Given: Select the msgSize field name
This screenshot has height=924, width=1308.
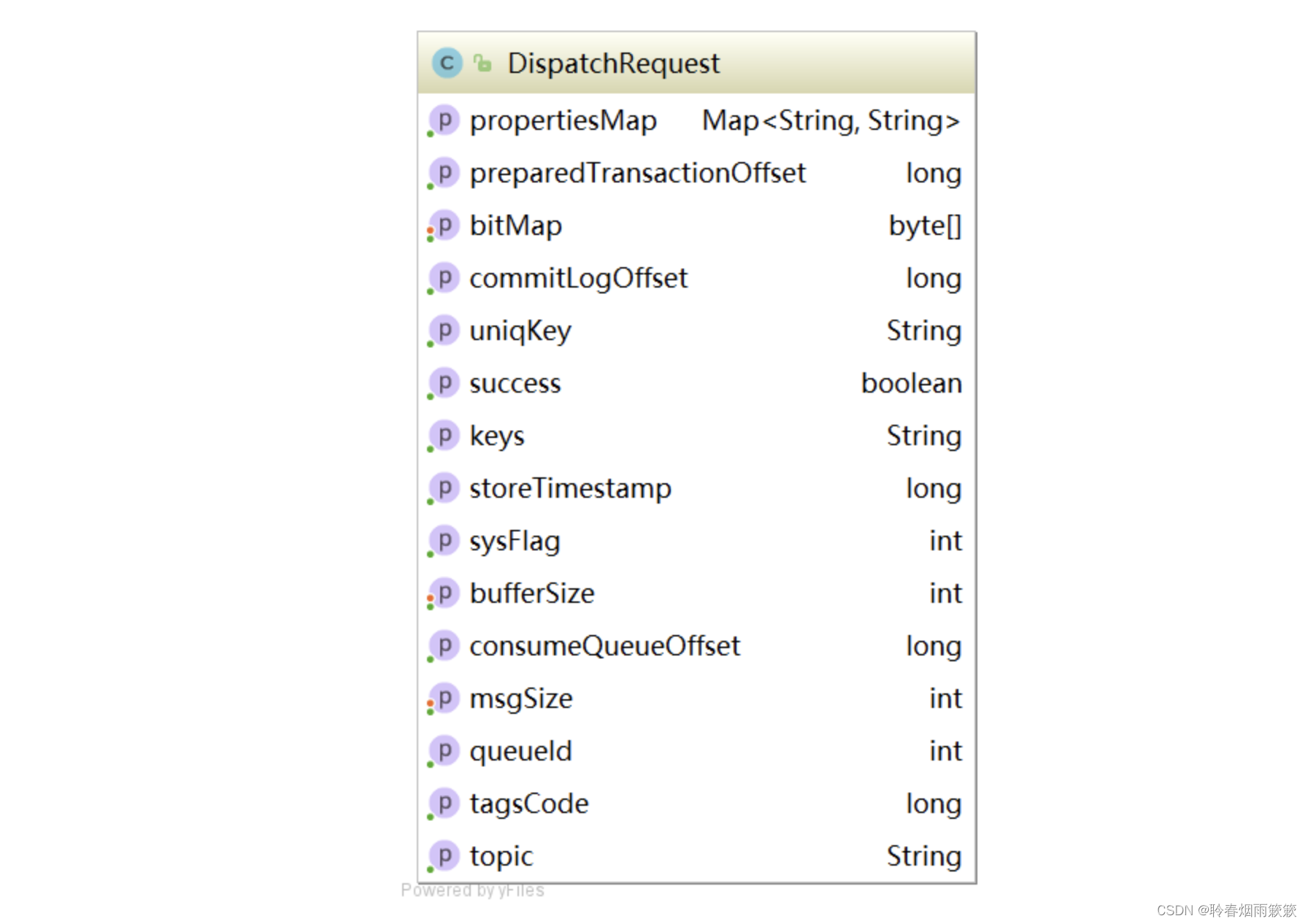Looking at the screenshot, I should (x=521, y=699).
